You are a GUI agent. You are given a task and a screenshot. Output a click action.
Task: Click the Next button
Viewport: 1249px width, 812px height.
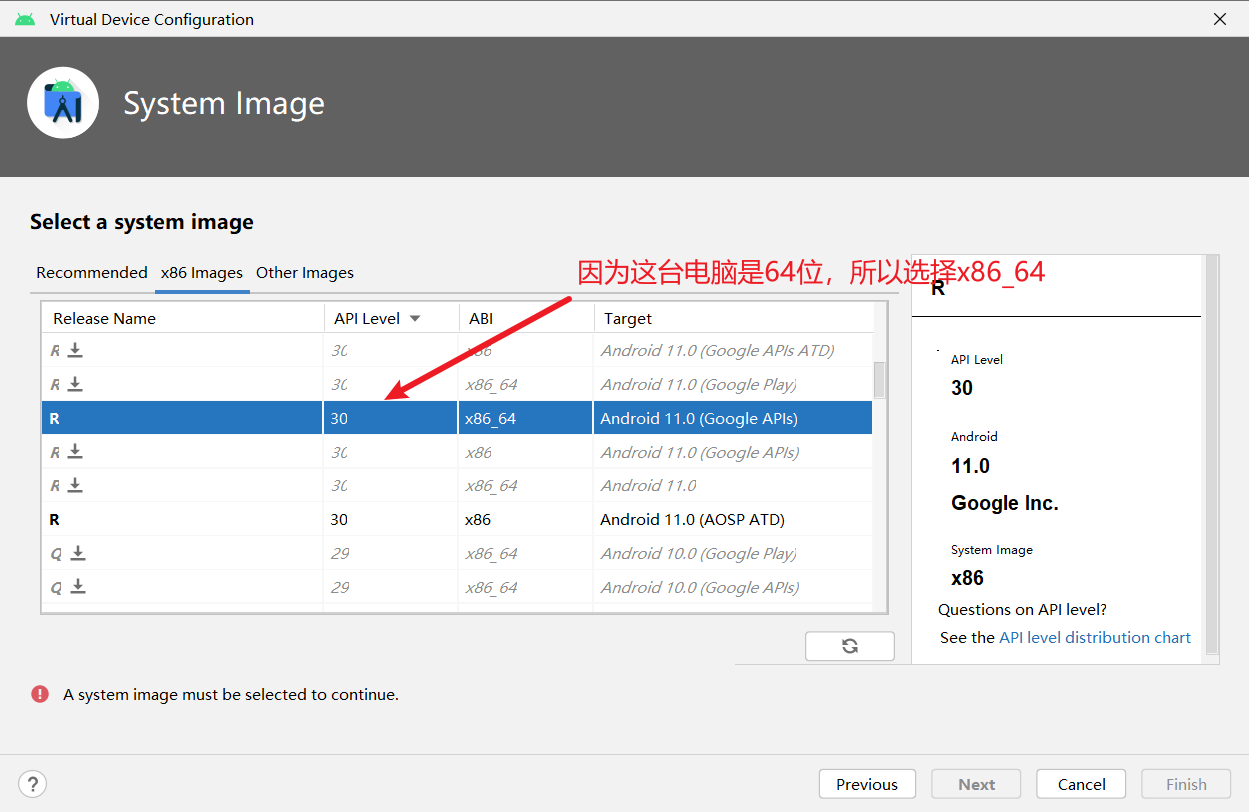click(x=977, y=784)
